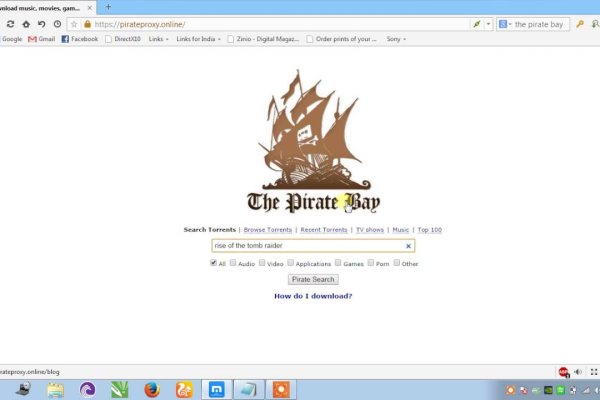Open new tab with plus button
The width and height of the screenshot is (600, 400).
108,7
